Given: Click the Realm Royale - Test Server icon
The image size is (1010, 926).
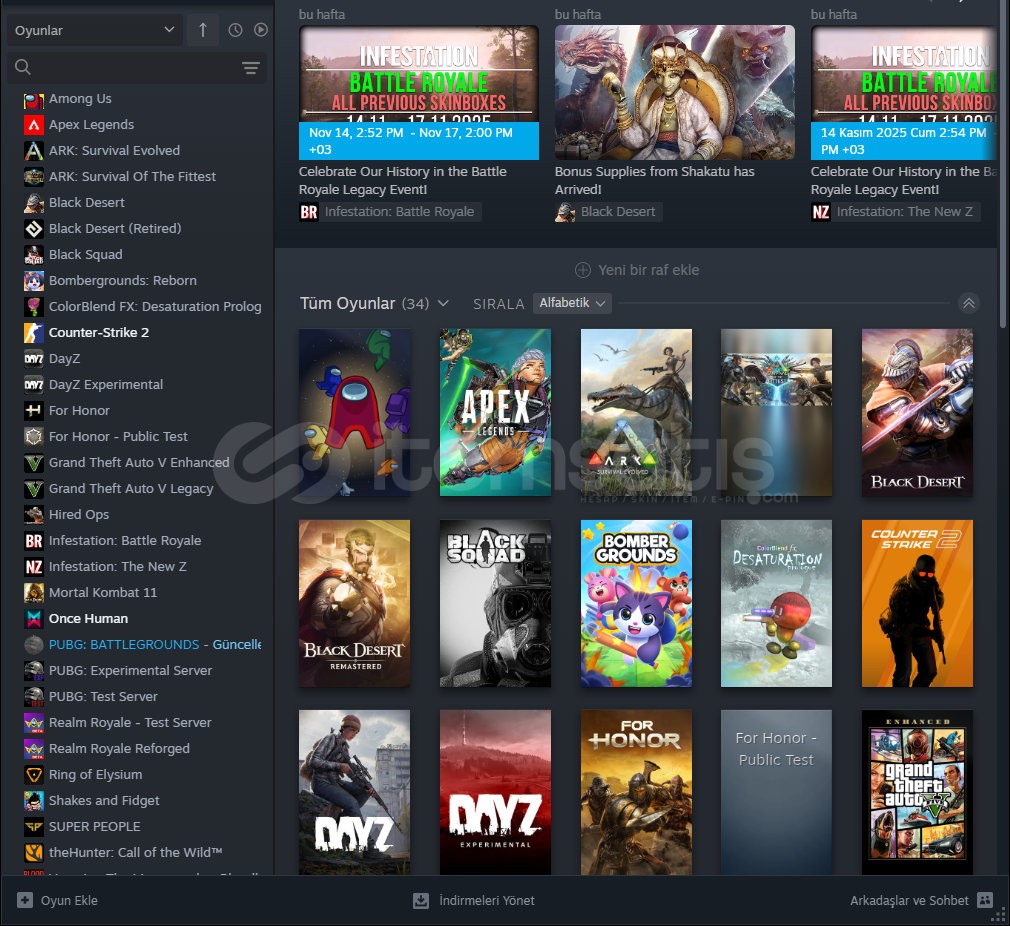Looking at the screenshot, I should [33, 723].
